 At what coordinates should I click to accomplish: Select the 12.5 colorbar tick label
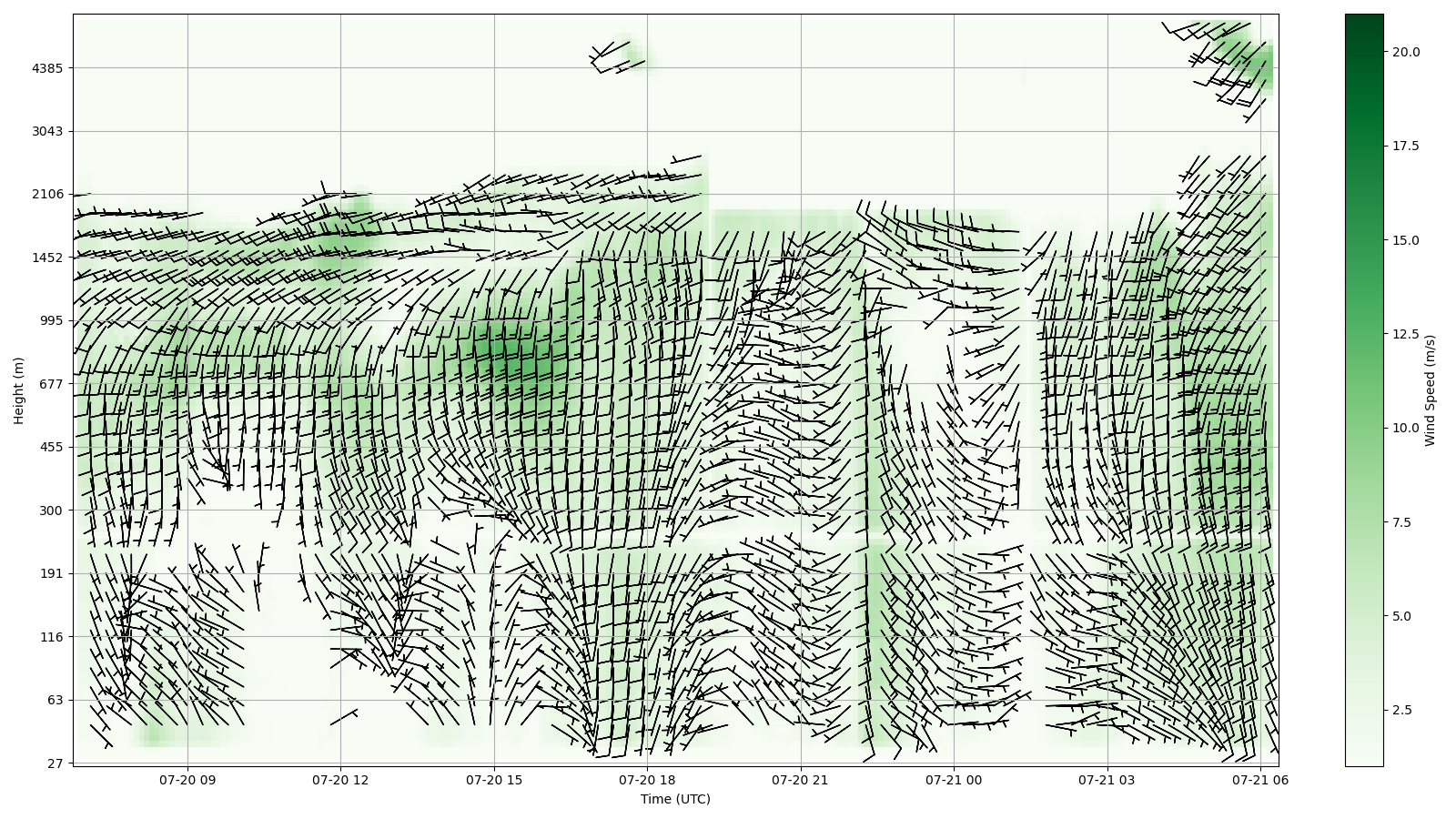click(1405, 334)
